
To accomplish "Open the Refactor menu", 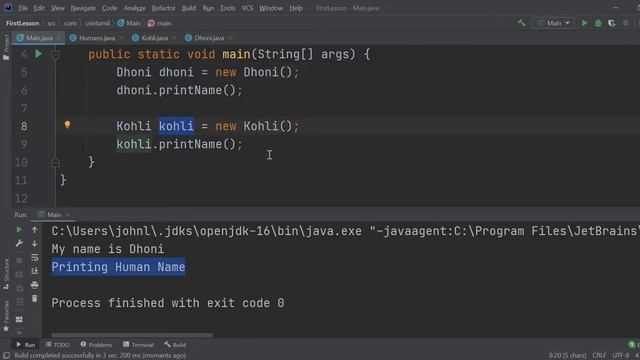I will [163, 8].
